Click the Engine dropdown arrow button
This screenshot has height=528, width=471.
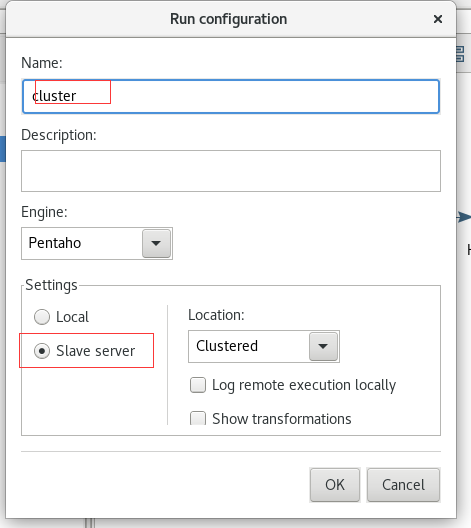click(156, 243)
